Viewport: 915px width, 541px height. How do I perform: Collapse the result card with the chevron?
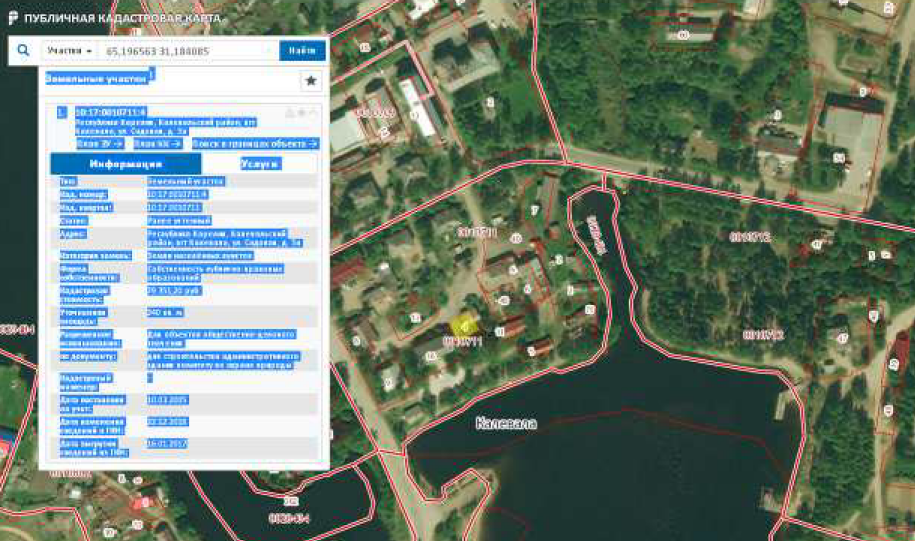(x=313, y=112)
